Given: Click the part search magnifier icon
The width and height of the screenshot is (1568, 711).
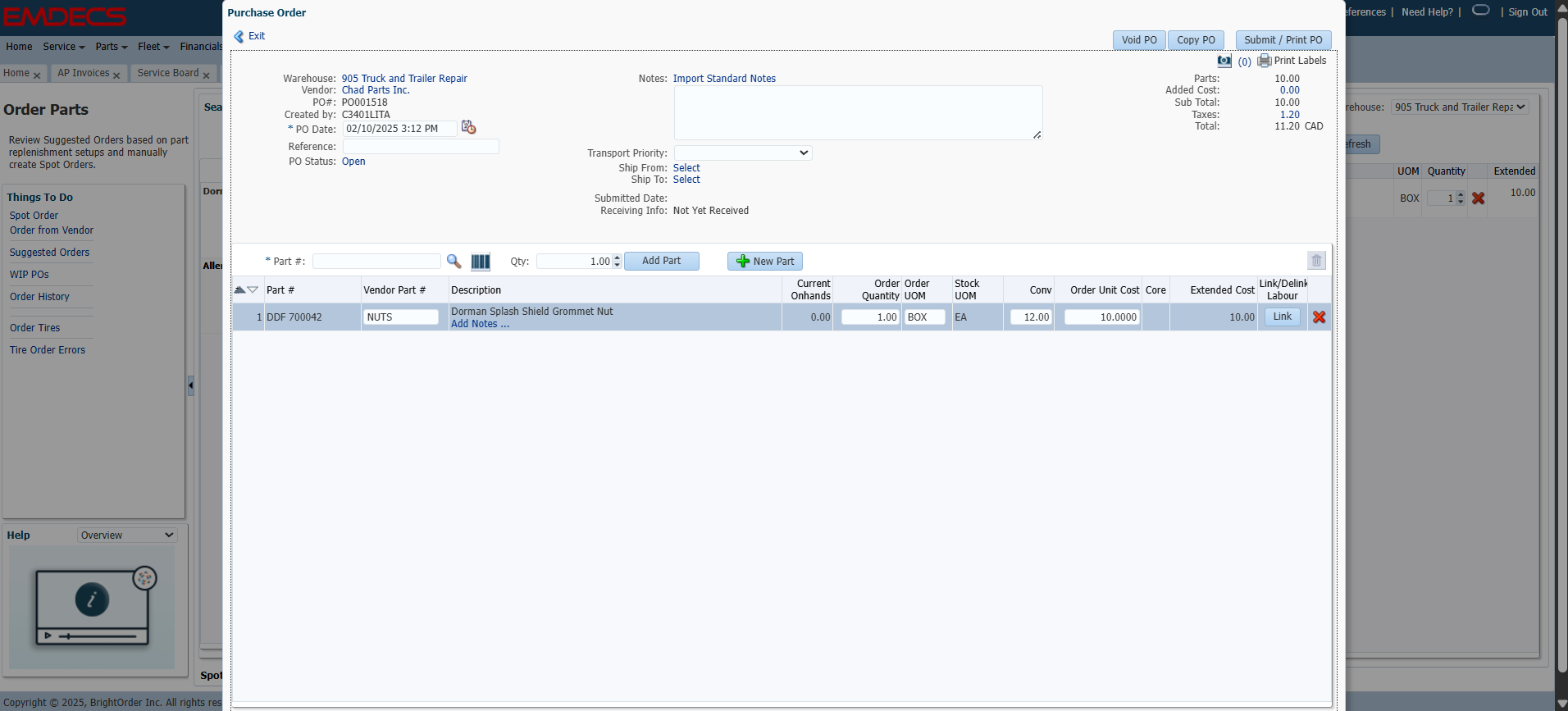Looking at the screenshot, I should tap(454, 262).
